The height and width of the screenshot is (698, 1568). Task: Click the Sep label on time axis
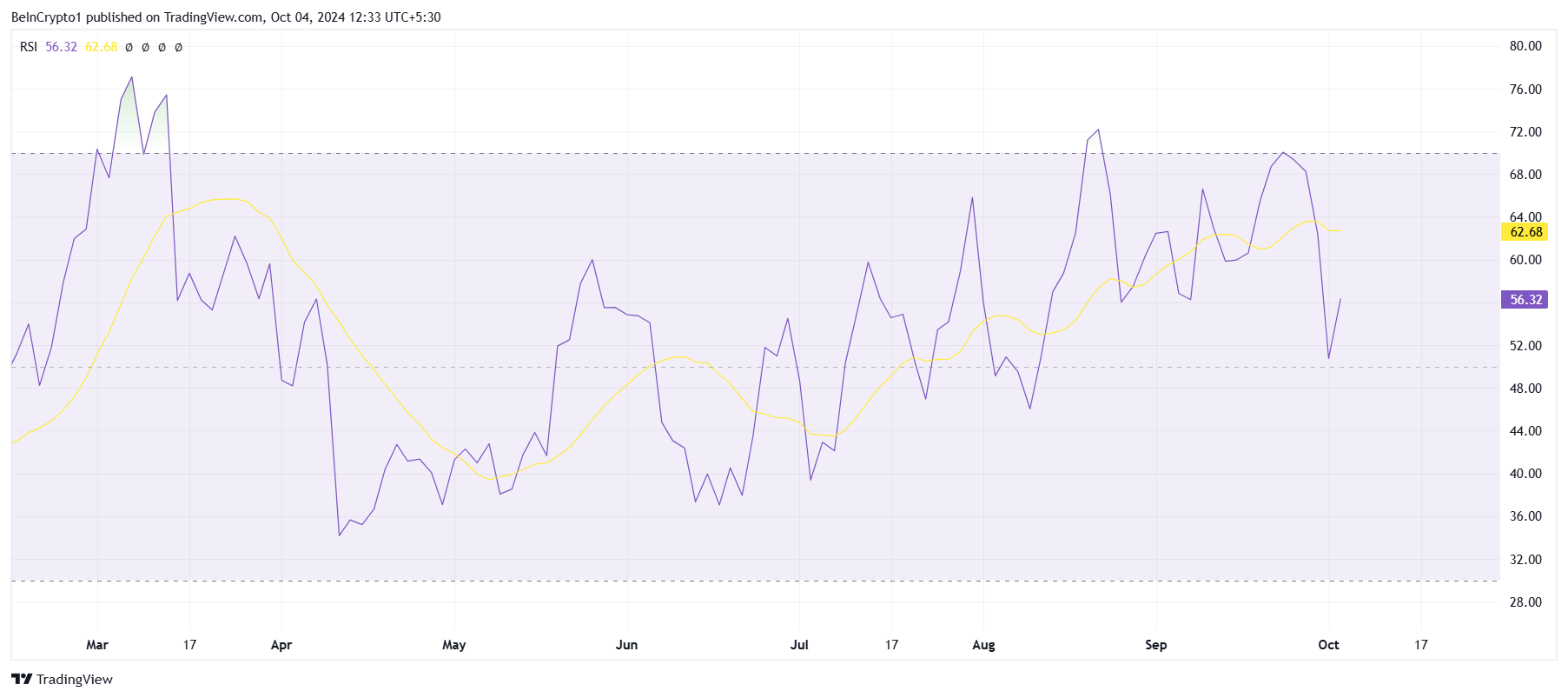pos(1156,645)
